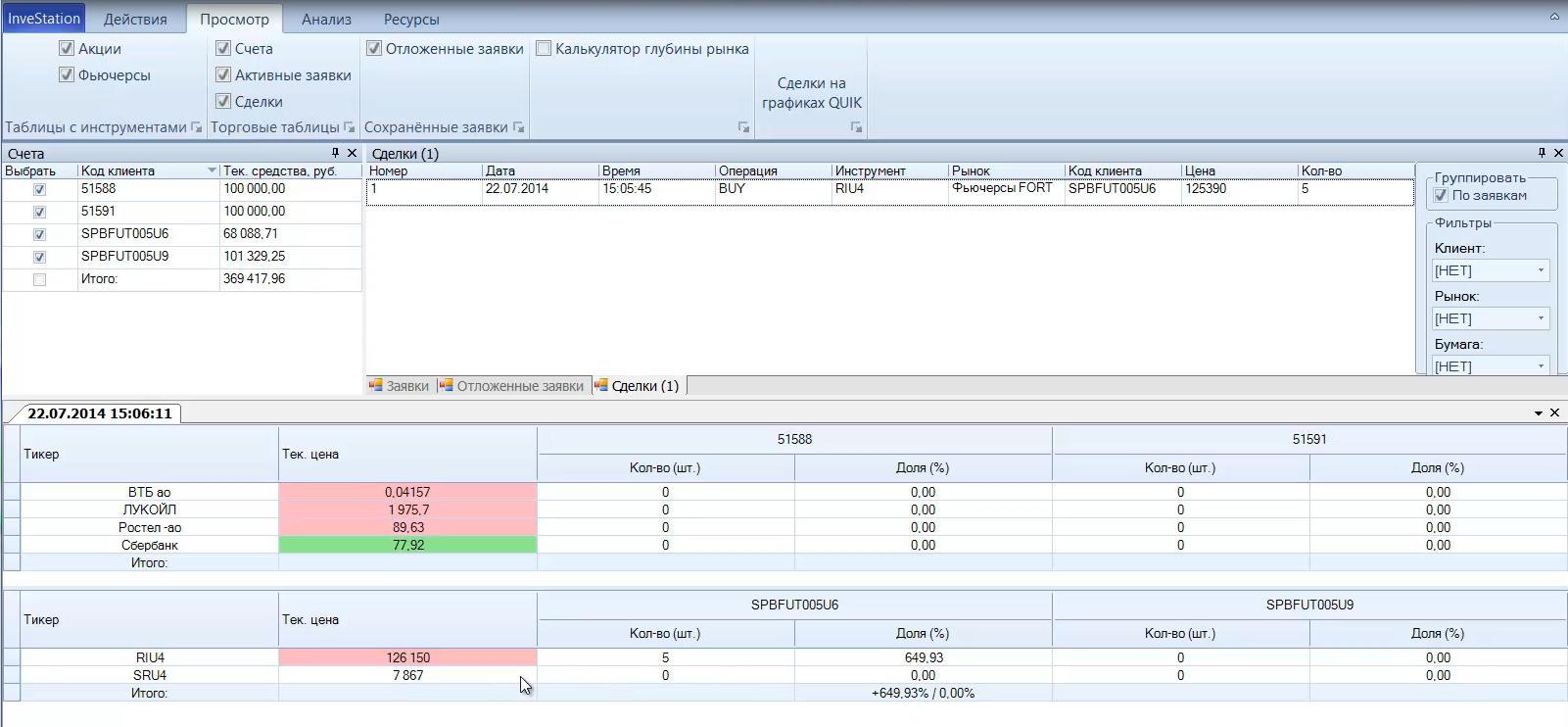The image size is (1568, 727).
Task: Toggle the Сделки checkbox in ribbon
Action: 223,101
